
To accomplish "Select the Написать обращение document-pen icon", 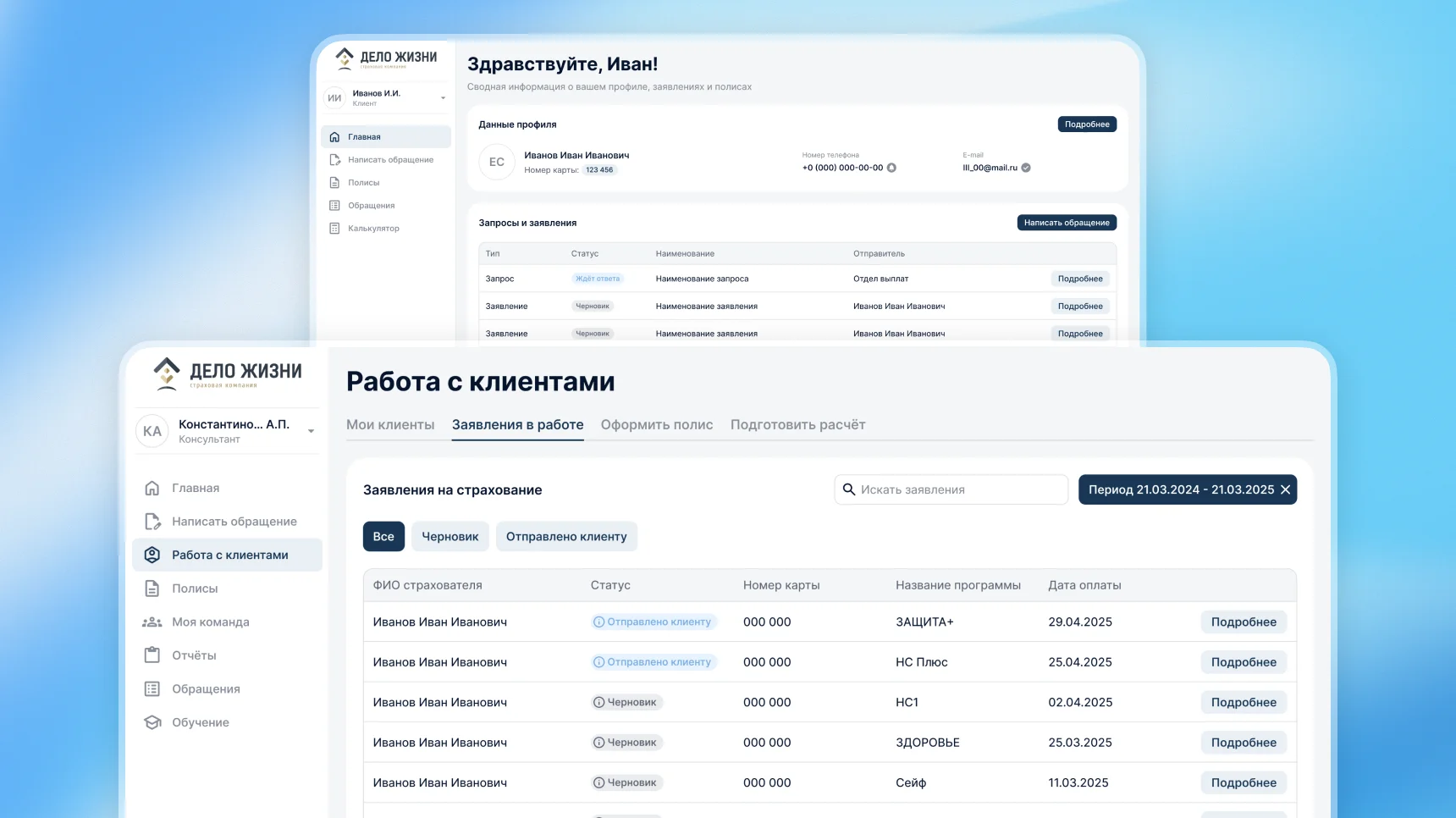I will [x=152, y=522].
